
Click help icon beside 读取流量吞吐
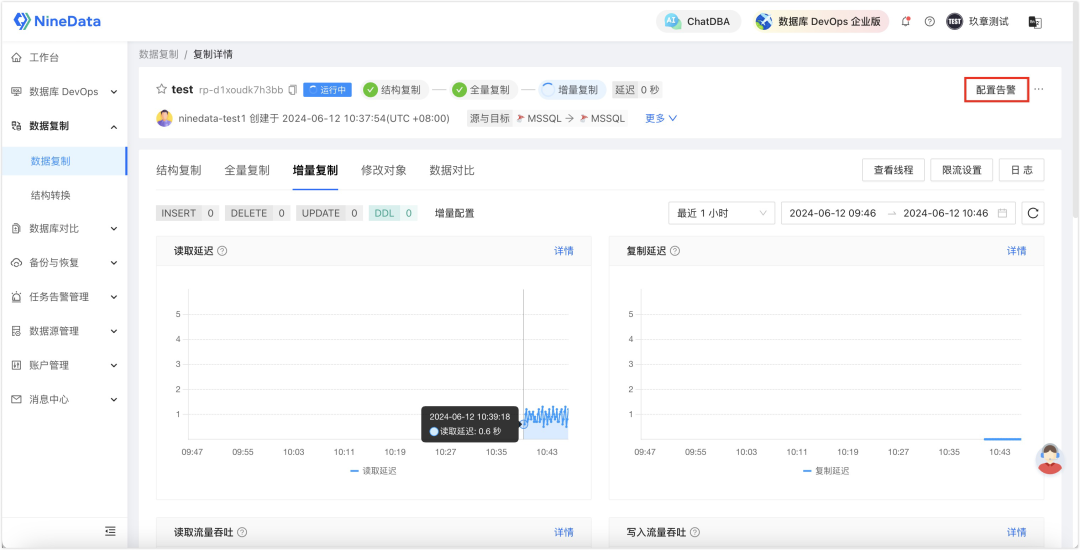(242, 532)
